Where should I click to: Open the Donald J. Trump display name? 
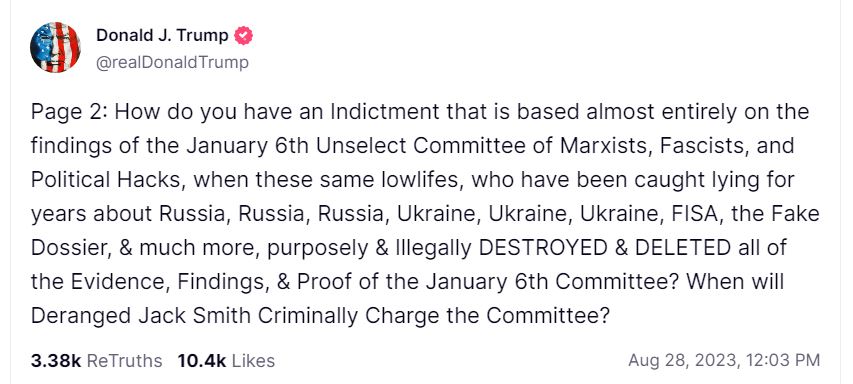click(162, 36)
